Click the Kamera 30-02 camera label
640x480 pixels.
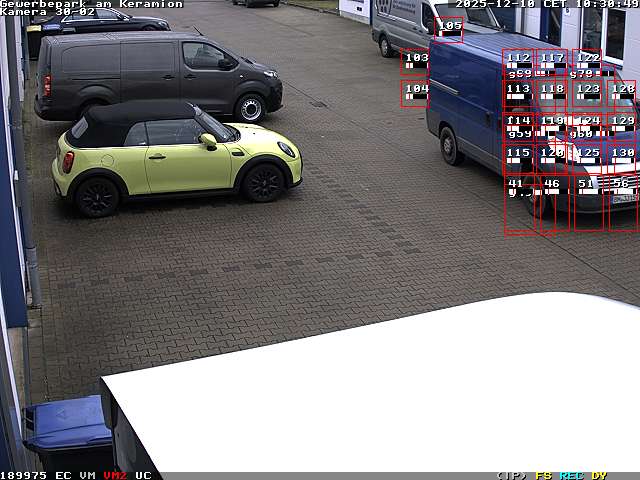pos(48,12)
